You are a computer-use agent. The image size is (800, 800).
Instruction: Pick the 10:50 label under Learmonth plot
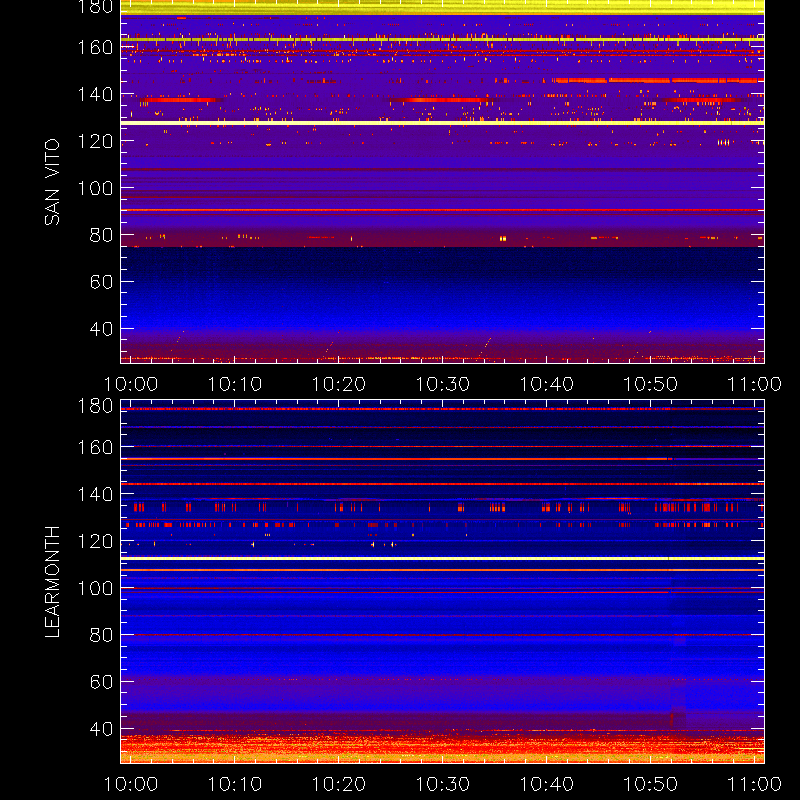[651, 784]
